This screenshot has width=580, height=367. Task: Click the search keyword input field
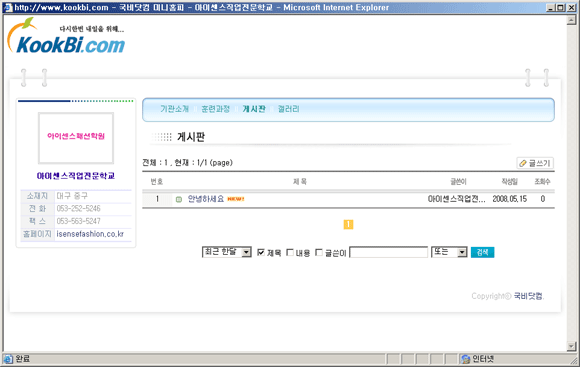(388, 252)
